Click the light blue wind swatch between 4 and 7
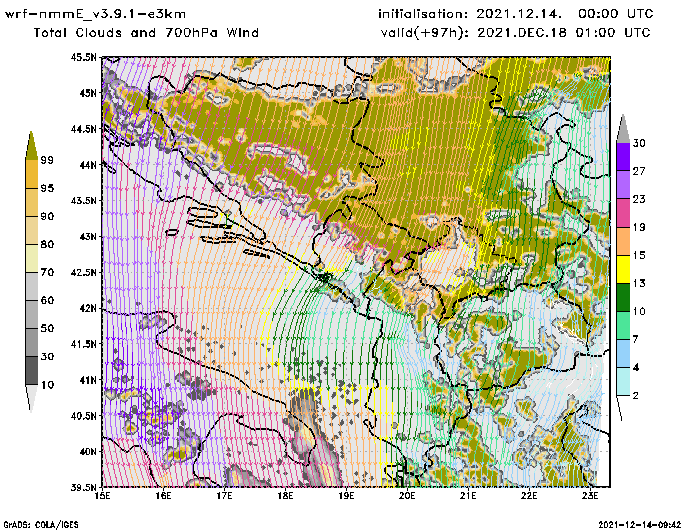This screenshot has height=530, width=700. (623, 354)
